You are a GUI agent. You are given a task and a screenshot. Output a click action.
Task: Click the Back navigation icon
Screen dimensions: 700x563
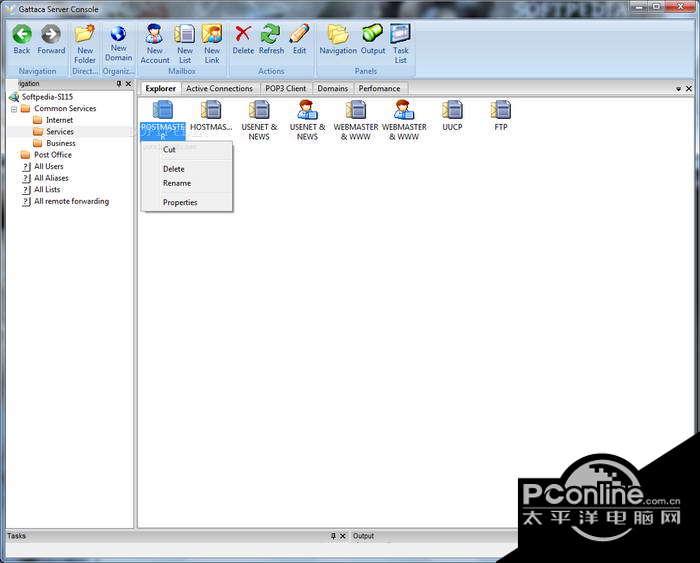(x=21, y=34)
